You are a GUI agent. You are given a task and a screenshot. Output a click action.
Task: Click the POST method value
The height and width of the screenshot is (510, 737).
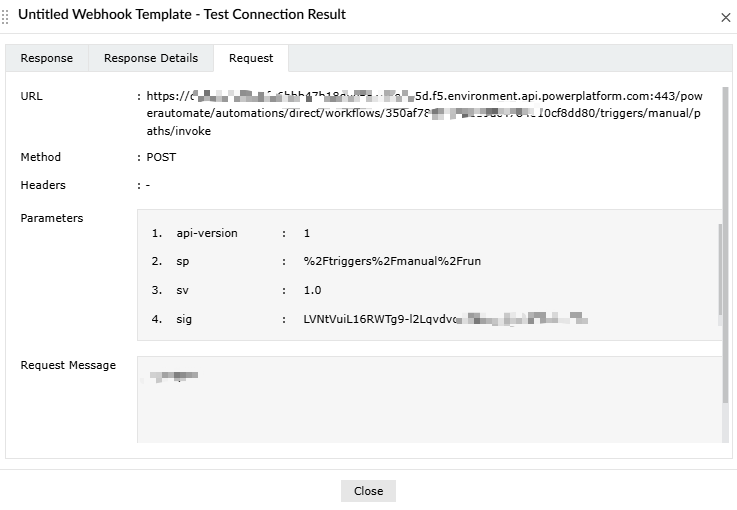pos(160,157)
